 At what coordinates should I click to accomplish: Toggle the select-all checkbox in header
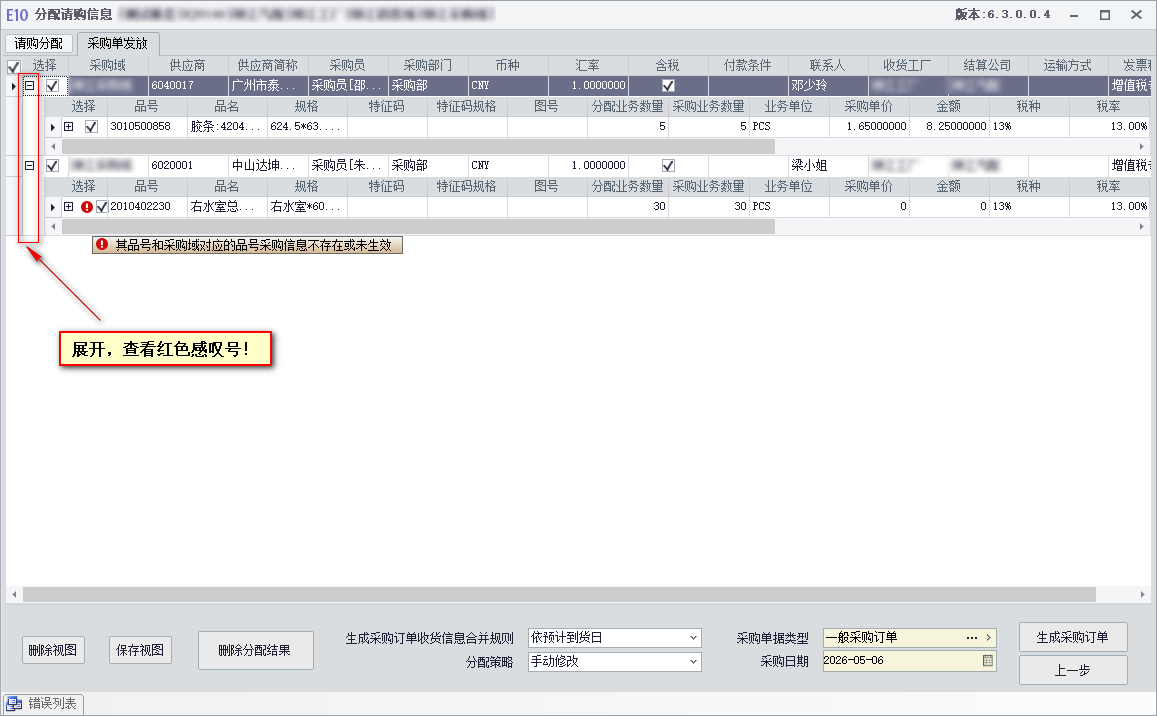[13, 66]
